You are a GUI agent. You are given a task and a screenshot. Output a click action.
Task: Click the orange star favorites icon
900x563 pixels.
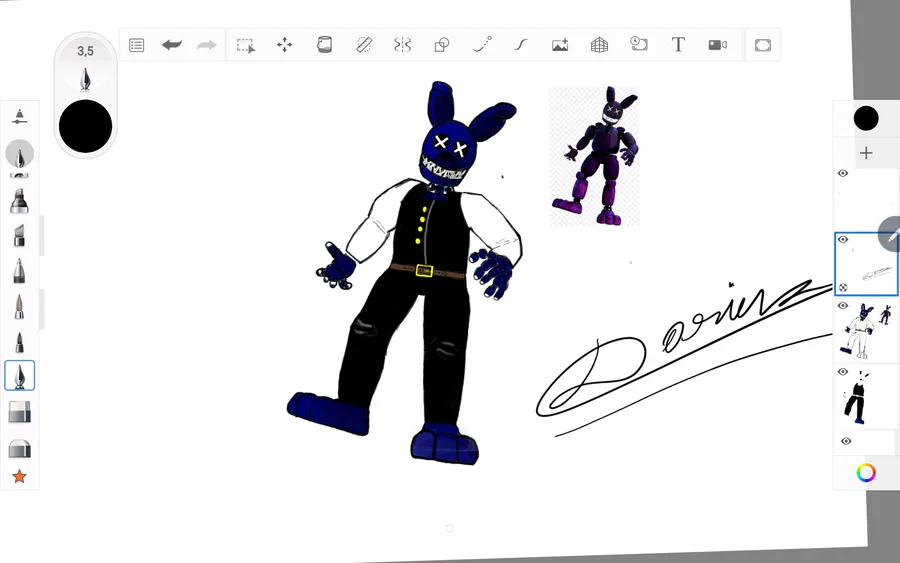pyautogui.click(x=20, y=476)
